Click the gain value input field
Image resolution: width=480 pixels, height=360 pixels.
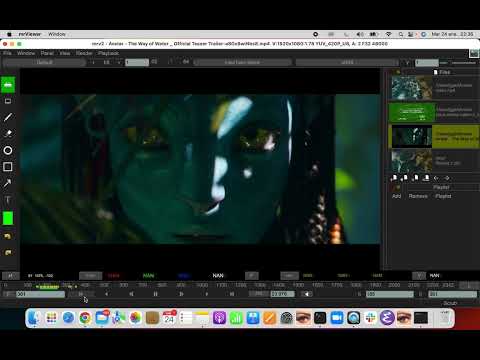137,62
